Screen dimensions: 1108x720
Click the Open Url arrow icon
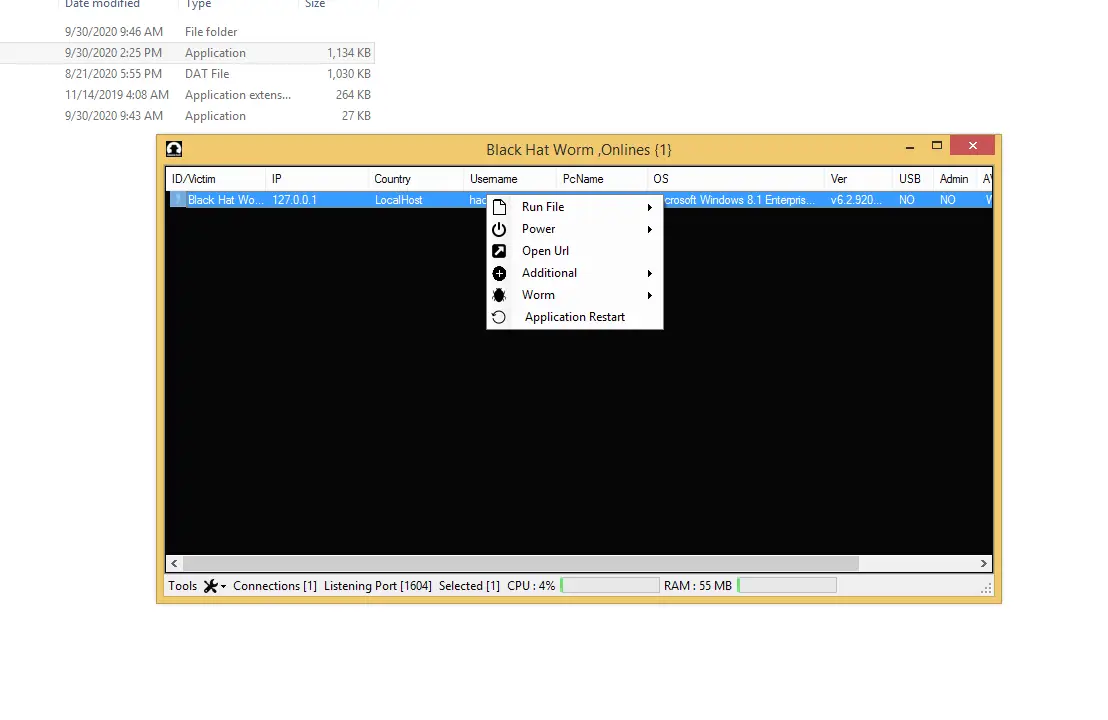tap(499, 251)
